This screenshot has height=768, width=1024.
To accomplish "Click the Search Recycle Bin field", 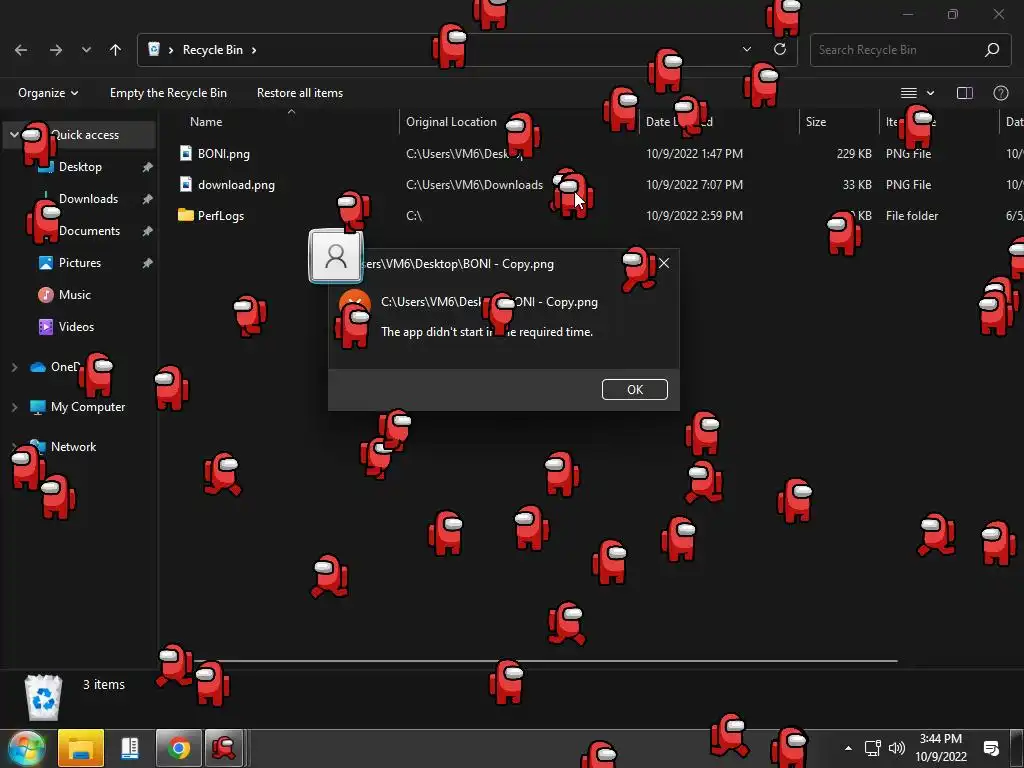I will 910,50.
